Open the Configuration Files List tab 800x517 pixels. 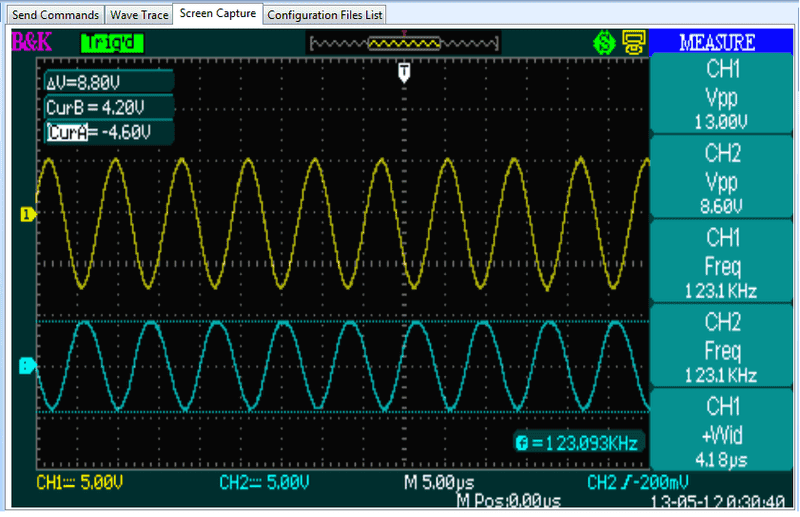[x=324, y=15]
